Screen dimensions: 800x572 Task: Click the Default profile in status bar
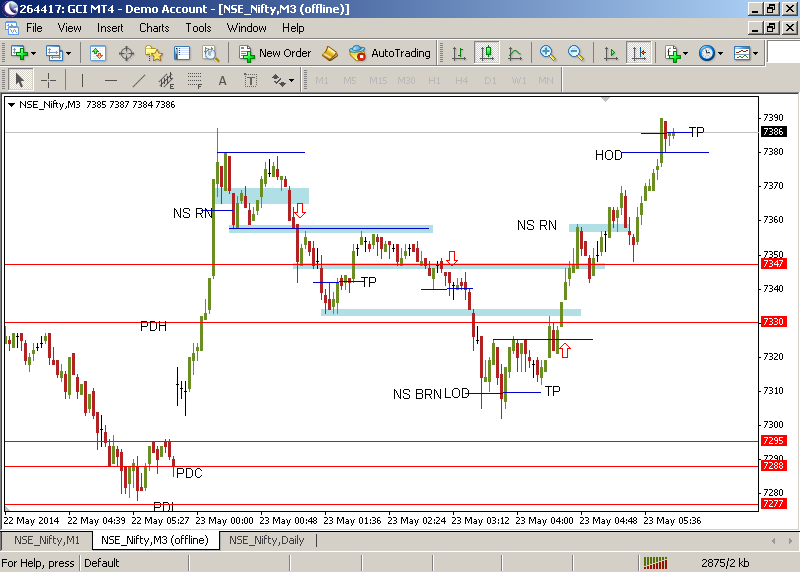tap(102, 563)
